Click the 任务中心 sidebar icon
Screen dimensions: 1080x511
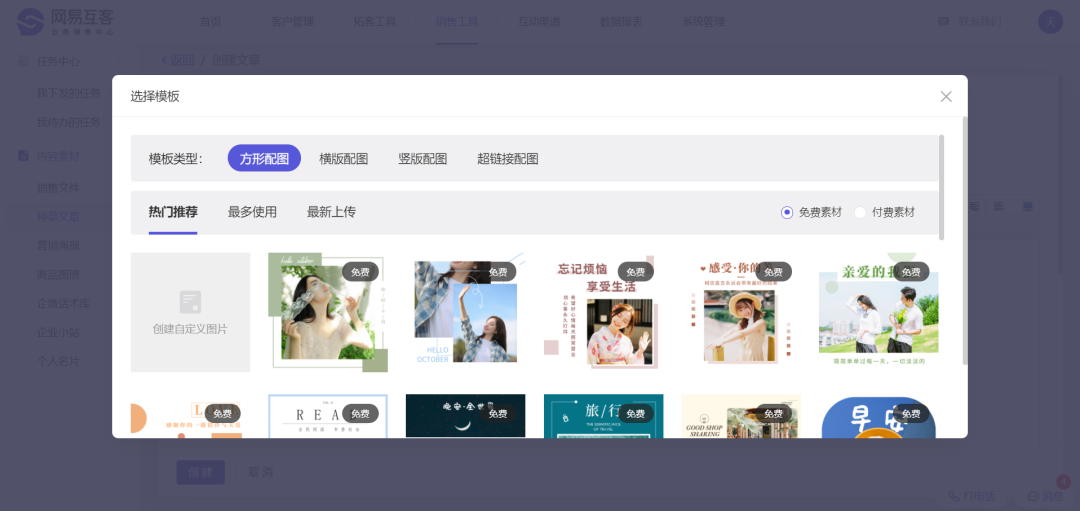(23, 61)
